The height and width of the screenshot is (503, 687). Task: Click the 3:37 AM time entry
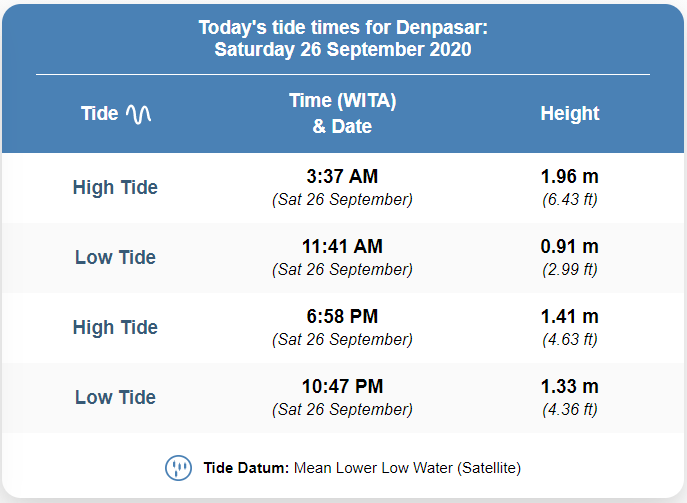[342, 177]
